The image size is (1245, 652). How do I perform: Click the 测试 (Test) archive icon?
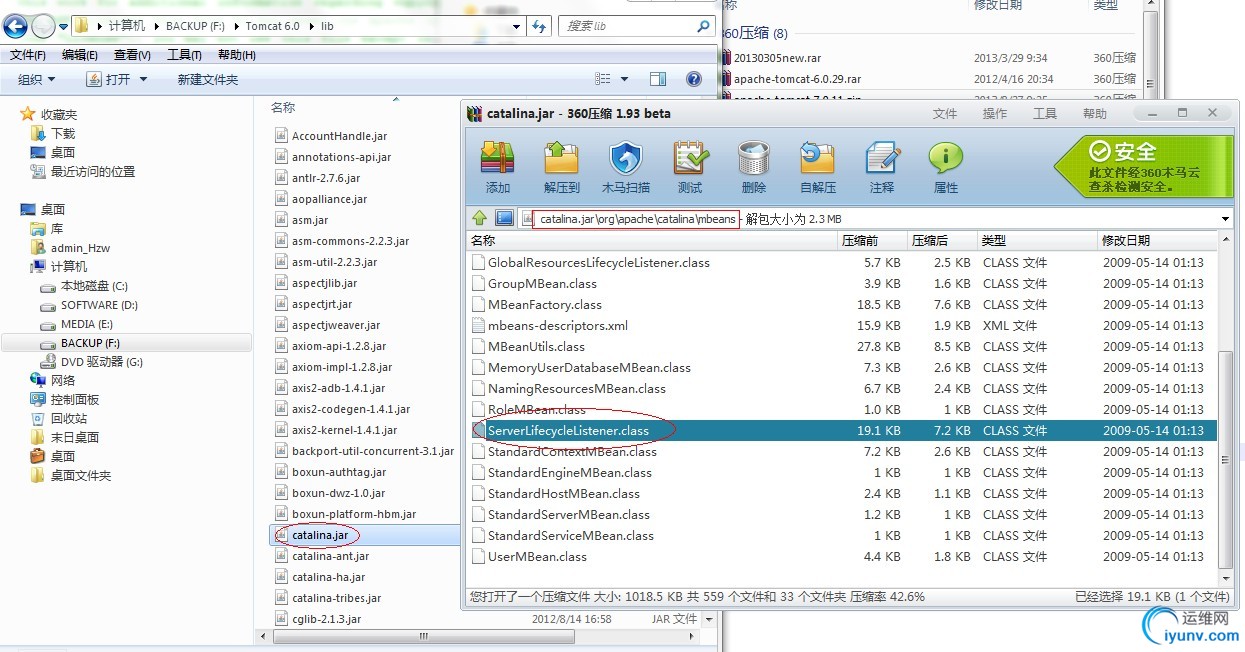[x=690, y=166]
